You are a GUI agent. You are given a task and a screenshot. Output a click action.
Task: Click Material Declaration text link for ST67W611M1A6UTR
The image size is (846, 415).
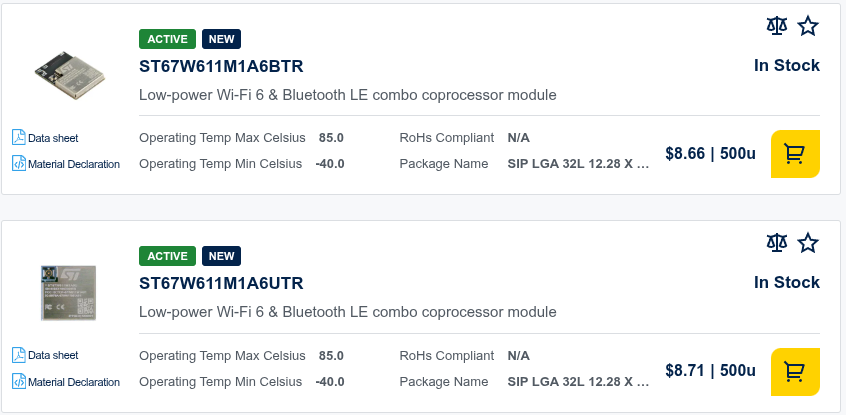pos(74,382)
